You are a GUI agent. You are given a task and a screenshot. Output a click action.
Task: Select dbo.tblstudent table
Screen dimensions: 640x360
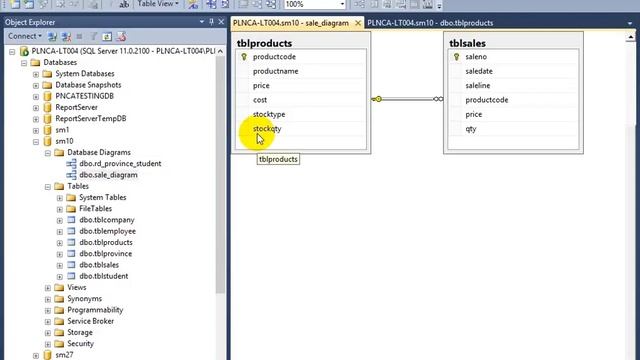tap(104, 276)
